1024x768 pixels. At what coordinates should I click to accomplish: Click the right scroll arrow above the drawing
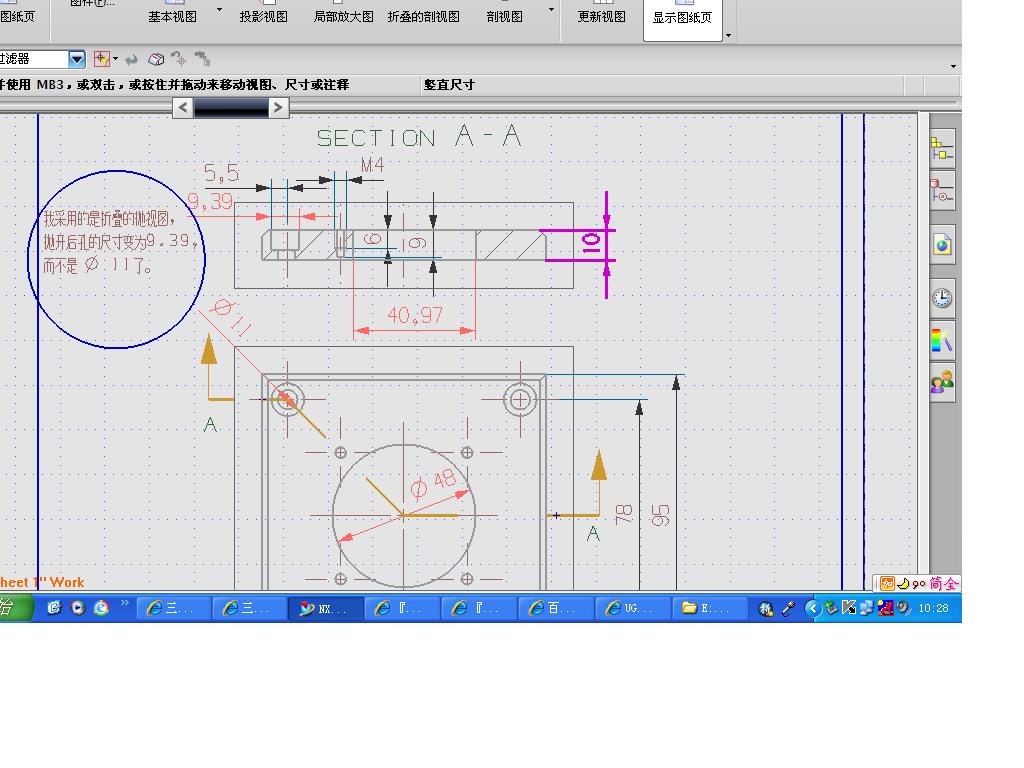pyautogui.click(x=278, y=107)
